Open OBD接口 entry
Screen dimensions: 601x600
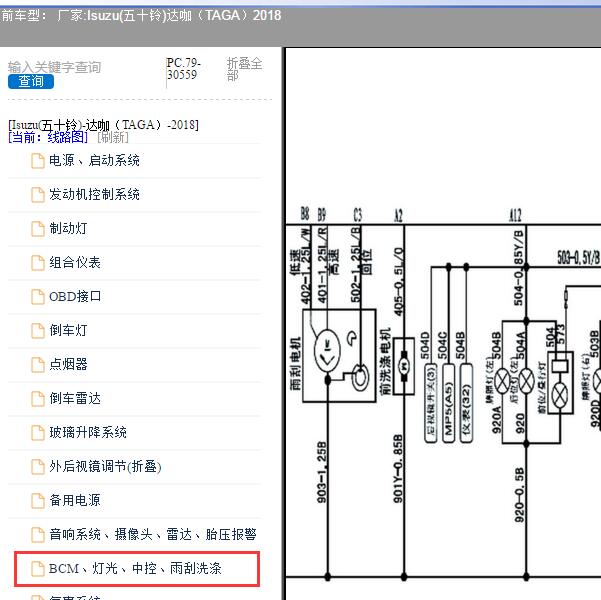click(x=75, y=296)
